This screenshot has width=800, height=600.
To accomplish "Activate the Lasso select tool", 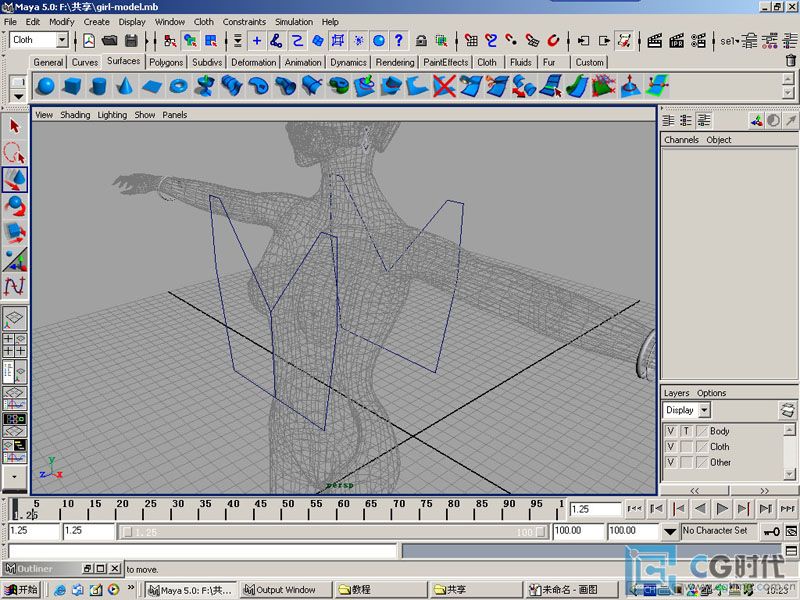I will [14, 153].
